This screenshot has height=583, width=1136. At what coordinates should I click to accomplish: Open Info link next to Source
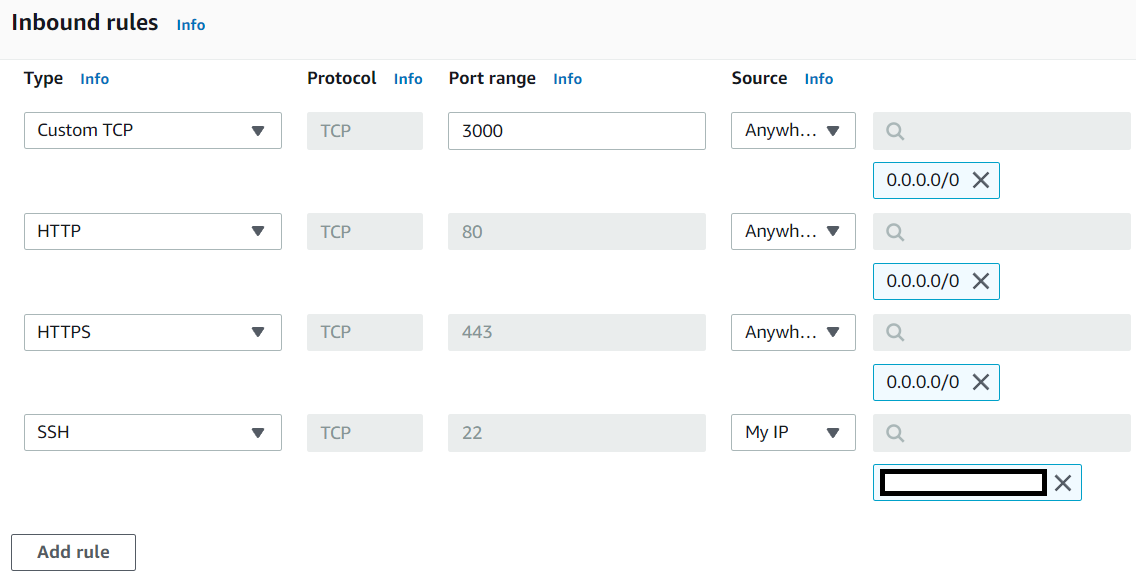818,79
